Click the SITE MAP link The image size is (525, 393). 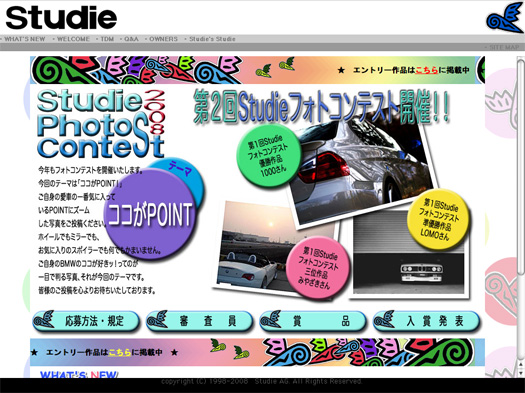pyautogui.click(x=504, y=47)
